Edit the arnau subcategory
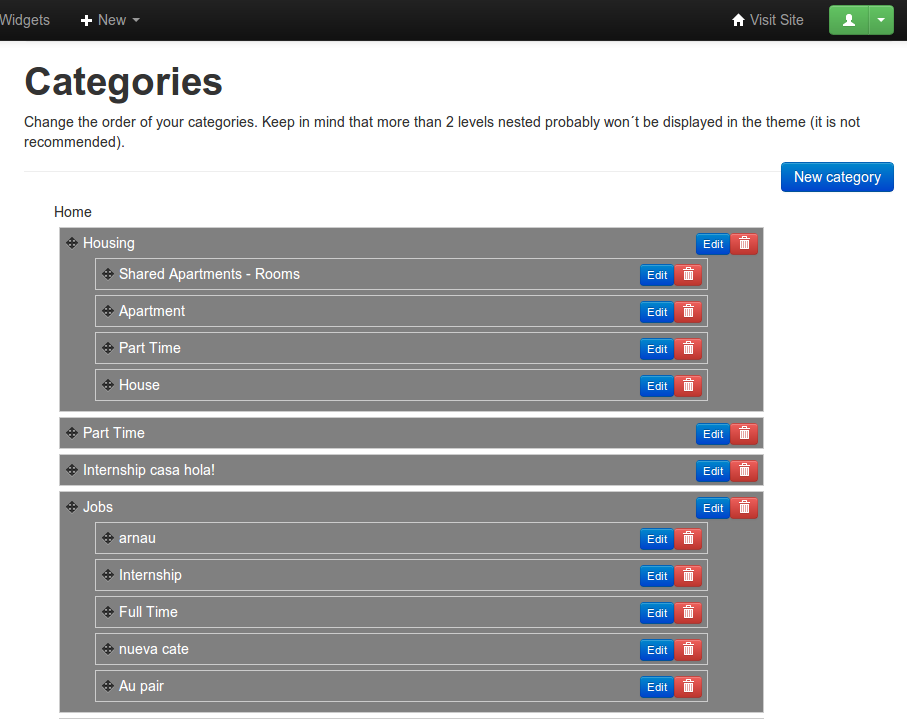The image size is (907, 719). click(656, 539)
